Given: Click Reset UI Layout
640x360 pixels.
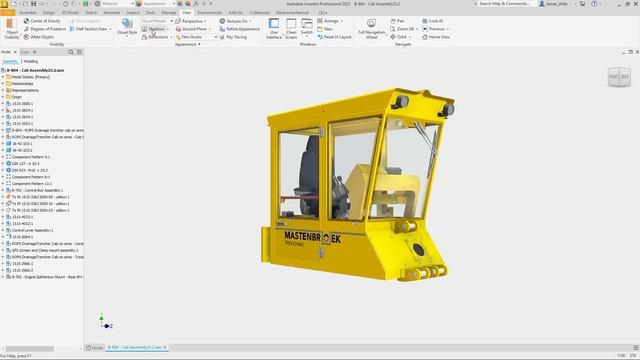Looking at the screenshot, I should click(x=334, y=37).
